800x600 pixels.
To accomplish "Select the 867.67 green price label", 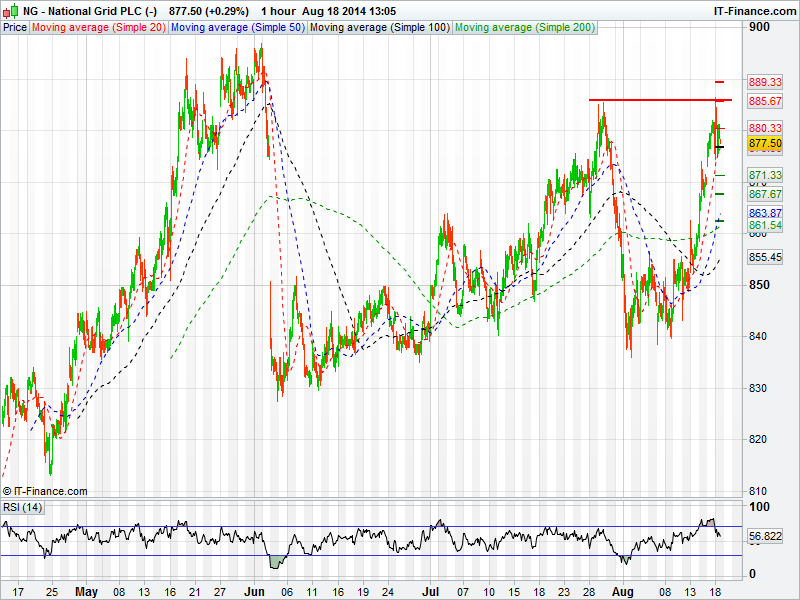I will coord(764,194).
